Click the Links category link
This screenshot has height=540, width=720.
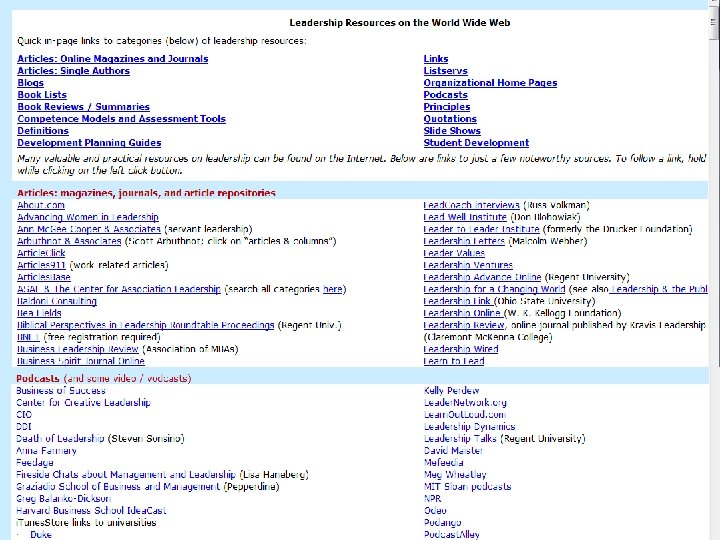click(x=436, y=59)
